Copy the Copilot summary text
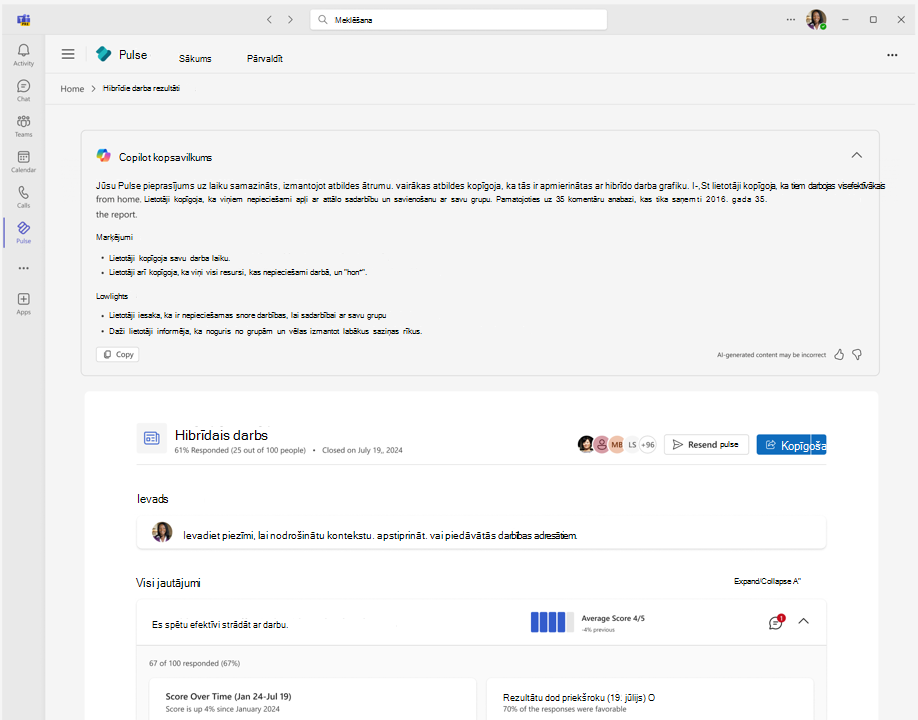This screenshot has height=720, width=918. [x=117, y=354]
